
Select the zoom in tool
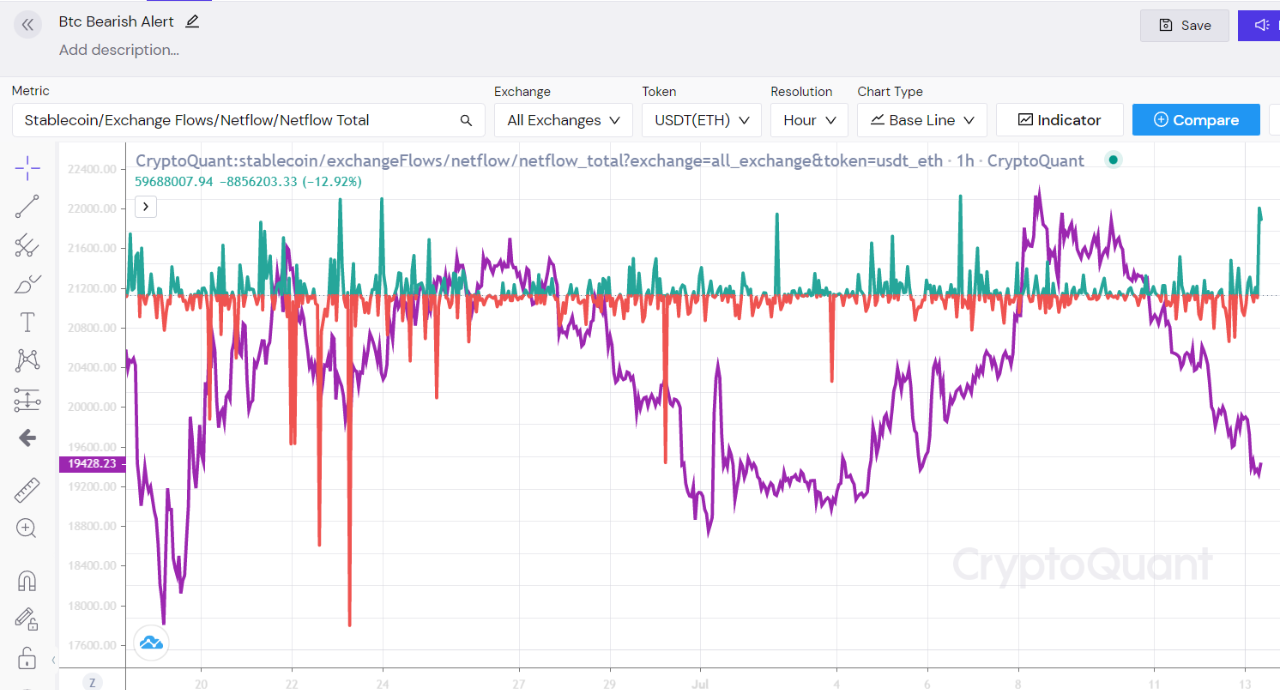[27, 528]
